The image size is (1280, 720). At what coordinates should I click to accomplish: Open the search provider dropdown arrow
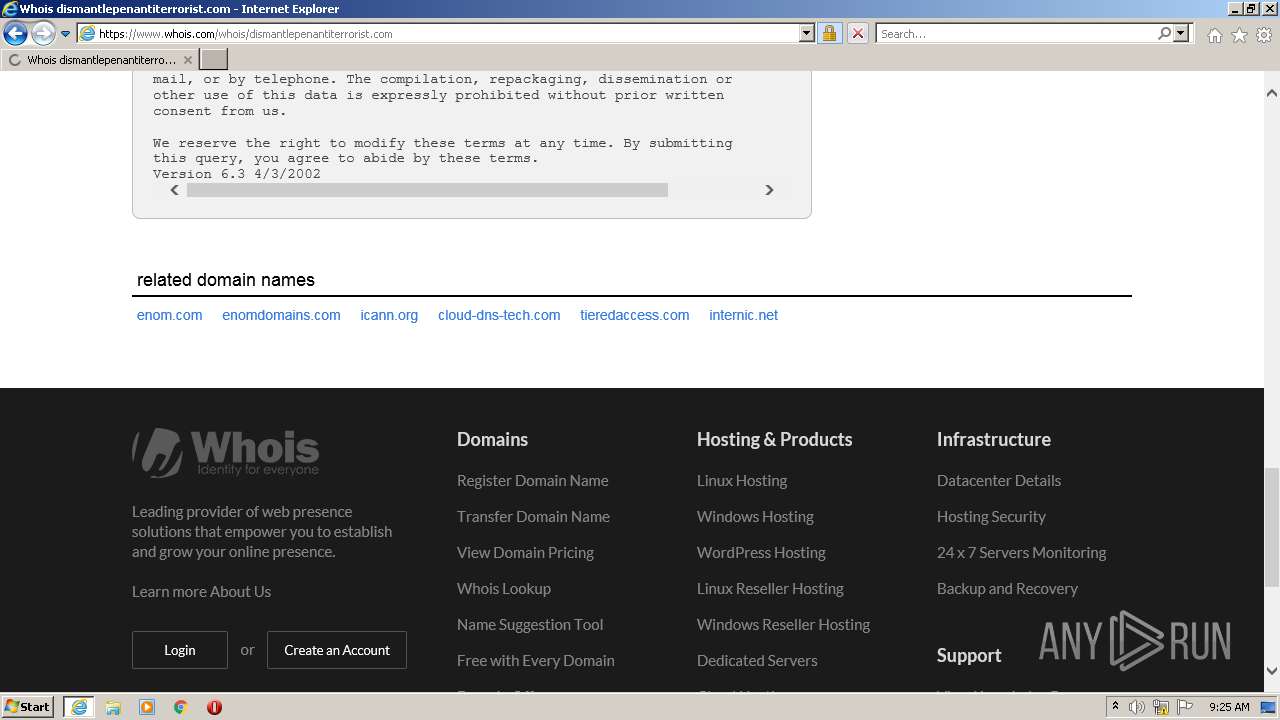point(1181,34)
